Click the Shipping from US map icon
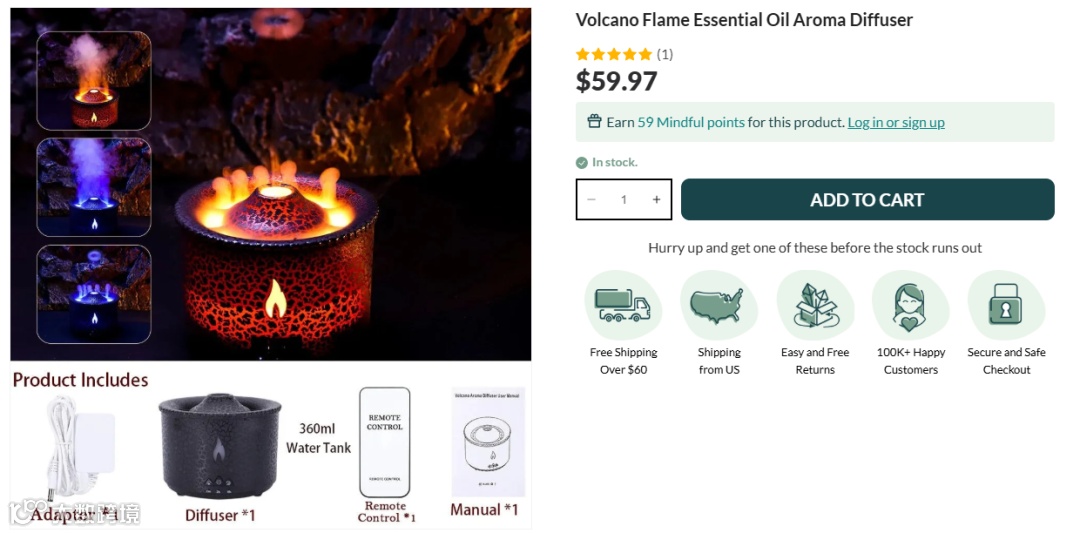The width and height of the screenshot is (1080, 533). (718, 305)
